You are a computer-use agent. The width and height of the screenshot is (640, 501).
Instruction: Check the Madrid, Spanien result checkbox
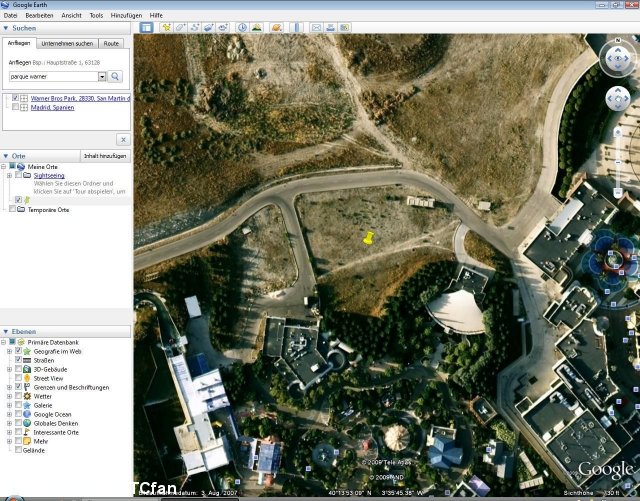pos(15,107)
